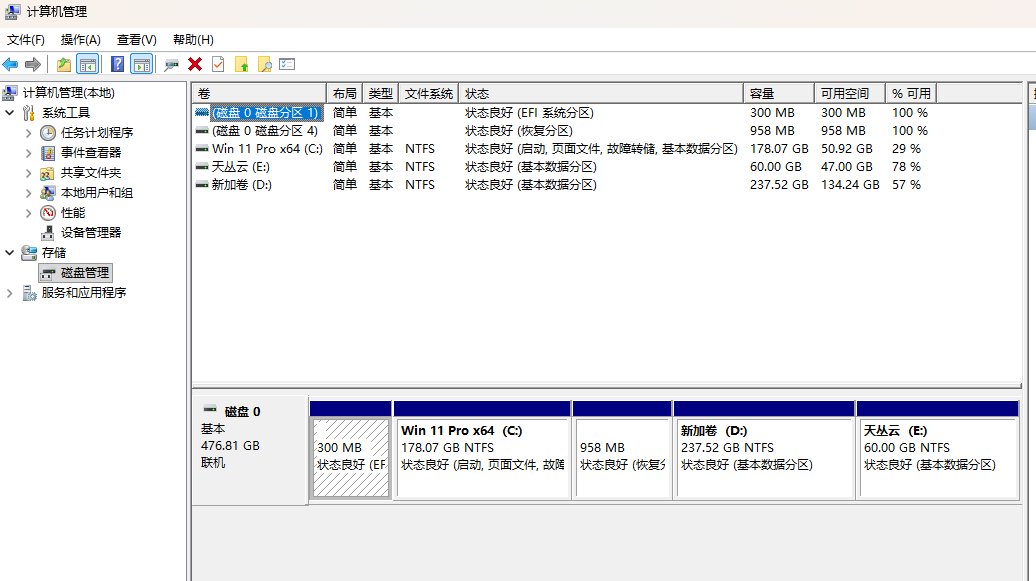Click the Up One Level folder icon
The width and height of the screenshot is (1036, 581).
point(64,64)
